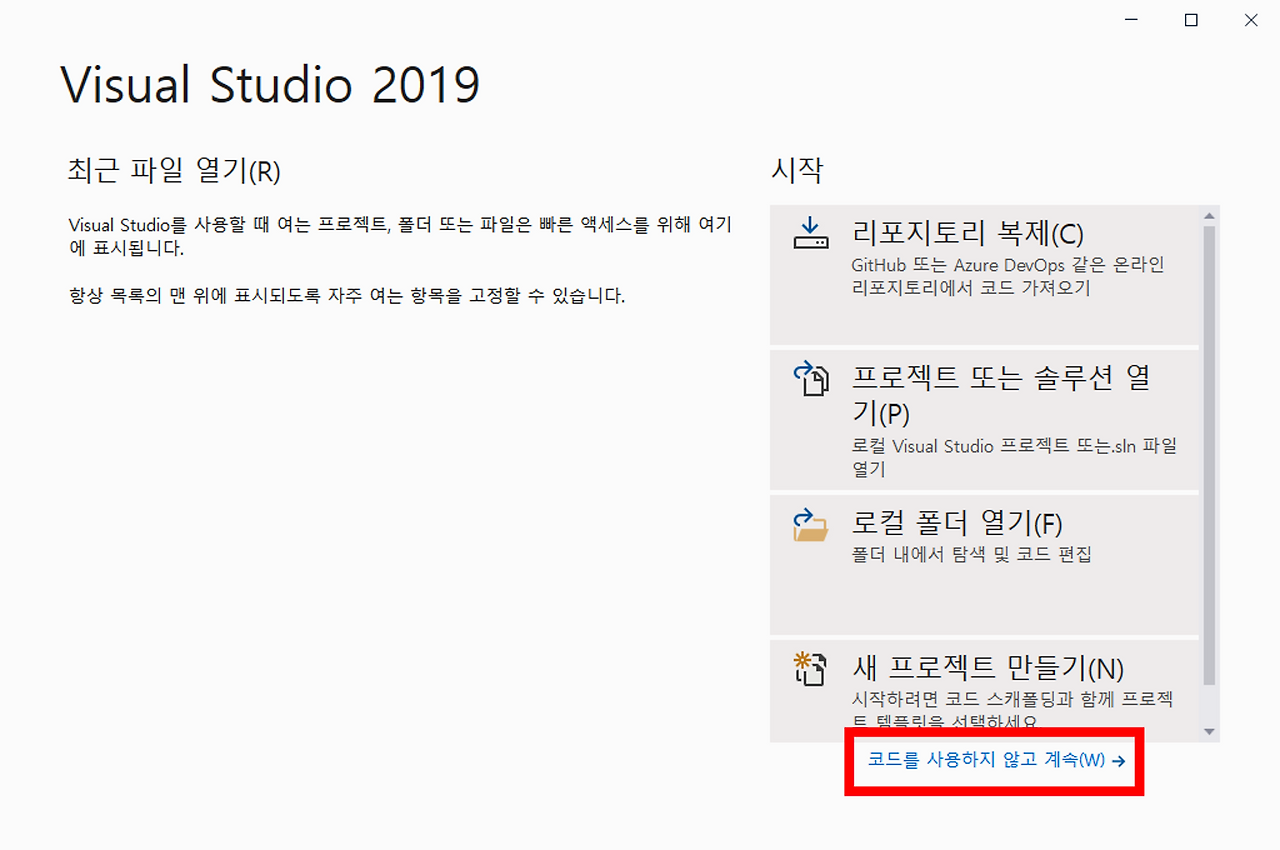The width and height of the screenshot is (1280, 850).
Task: Choose the 프로젝트 또는 솔루션 열기(P) title
Action: 1001,394
